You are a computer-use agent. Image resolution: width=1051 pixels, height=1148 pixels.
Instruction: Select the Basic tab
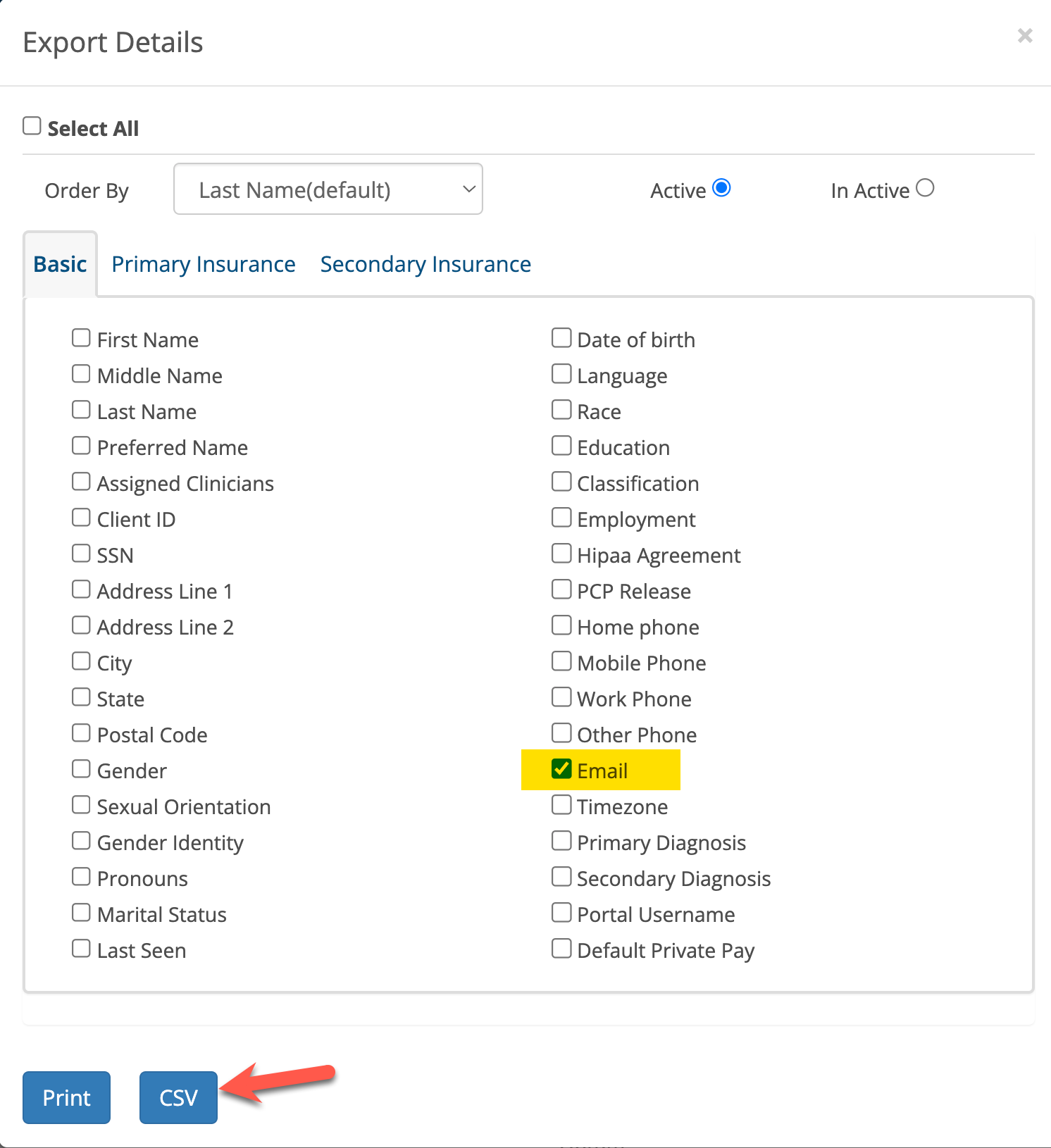[60, 263]
